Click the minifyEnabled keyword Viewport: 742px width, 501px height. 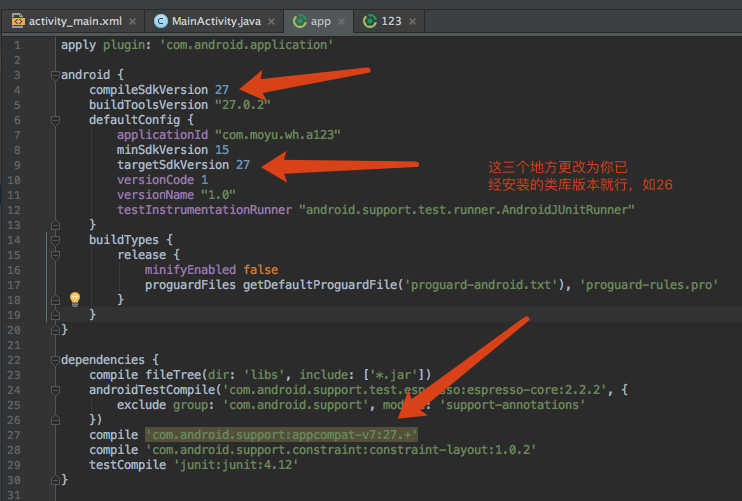190,270
